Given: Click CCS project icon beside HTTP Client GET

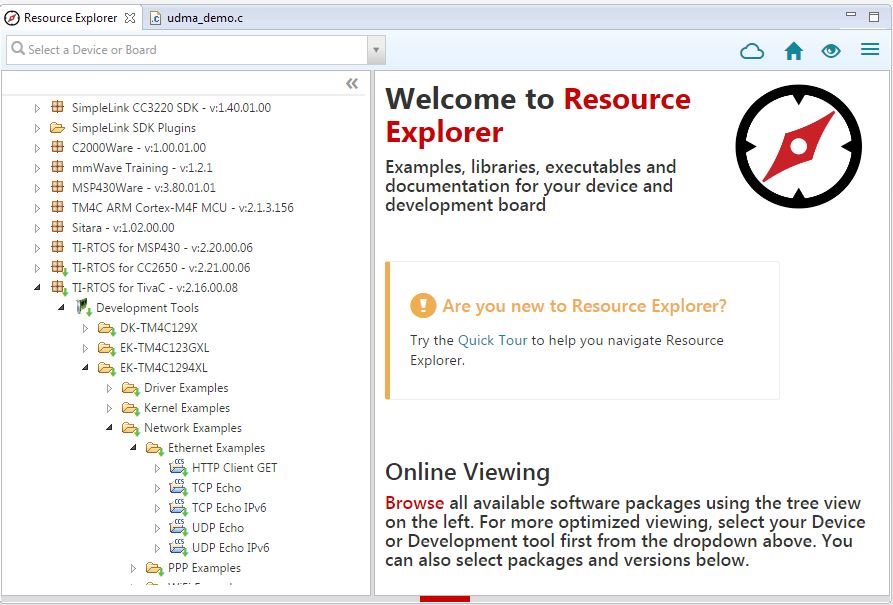Looking at the screenshot, I should 178,467.
